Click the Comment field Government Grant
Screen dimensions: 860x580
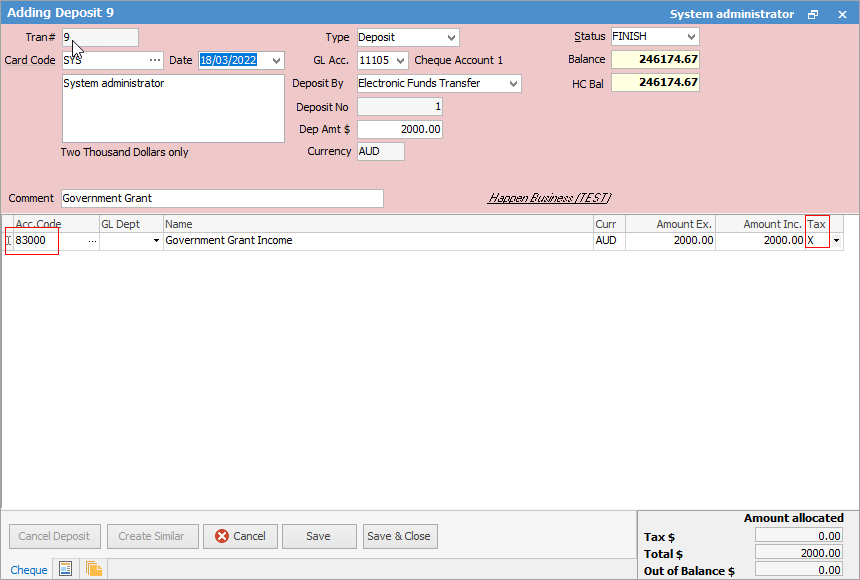coord(222,198)
